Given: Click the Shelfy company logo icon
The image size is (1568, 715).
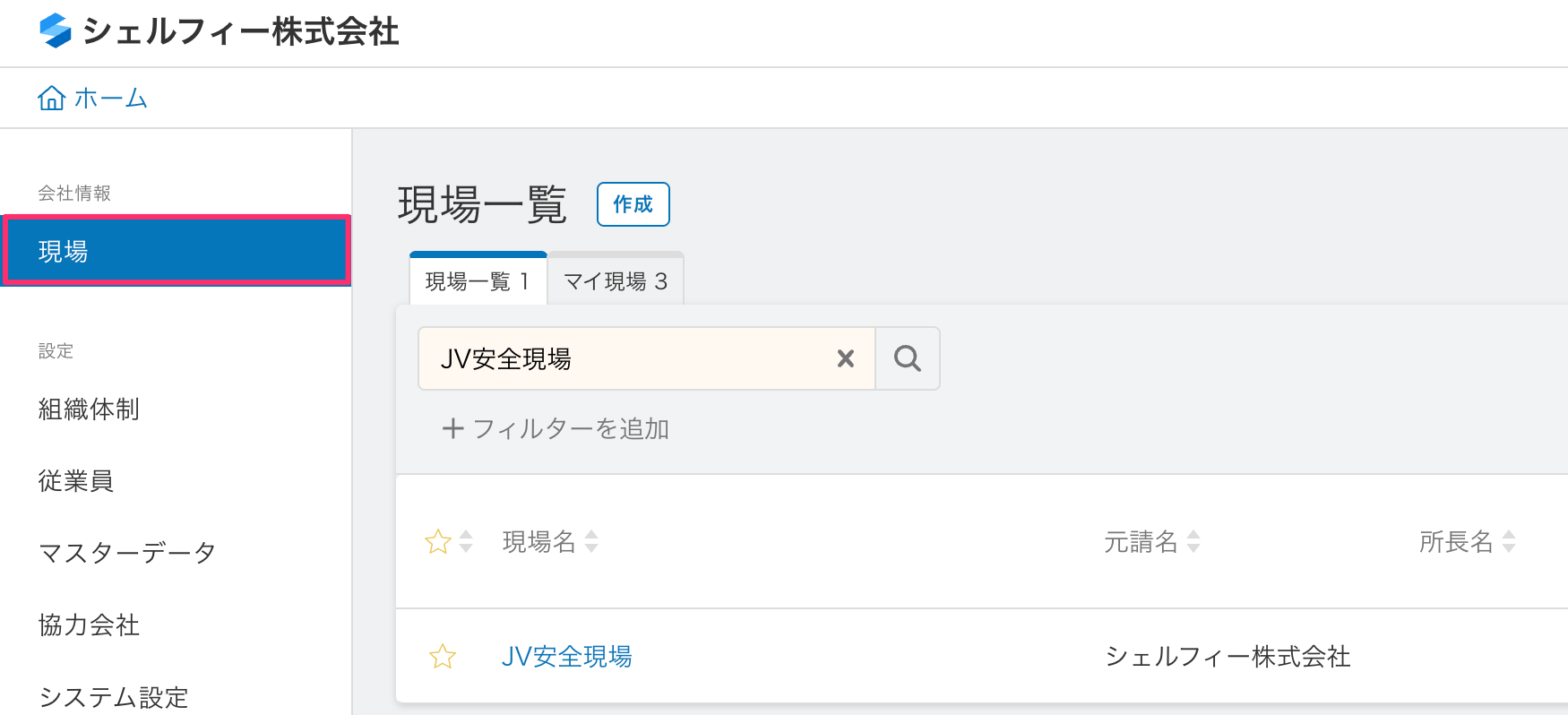Looking at the screenshot, I should coord(56,30).
